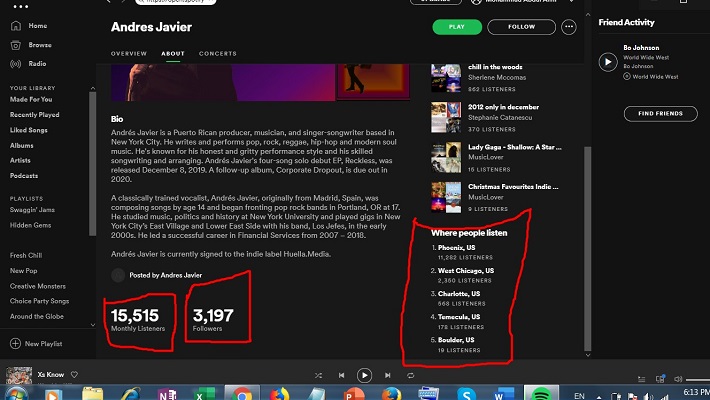Skip to the next track
The width and height of the screenshot is (710, 400).
388,375
